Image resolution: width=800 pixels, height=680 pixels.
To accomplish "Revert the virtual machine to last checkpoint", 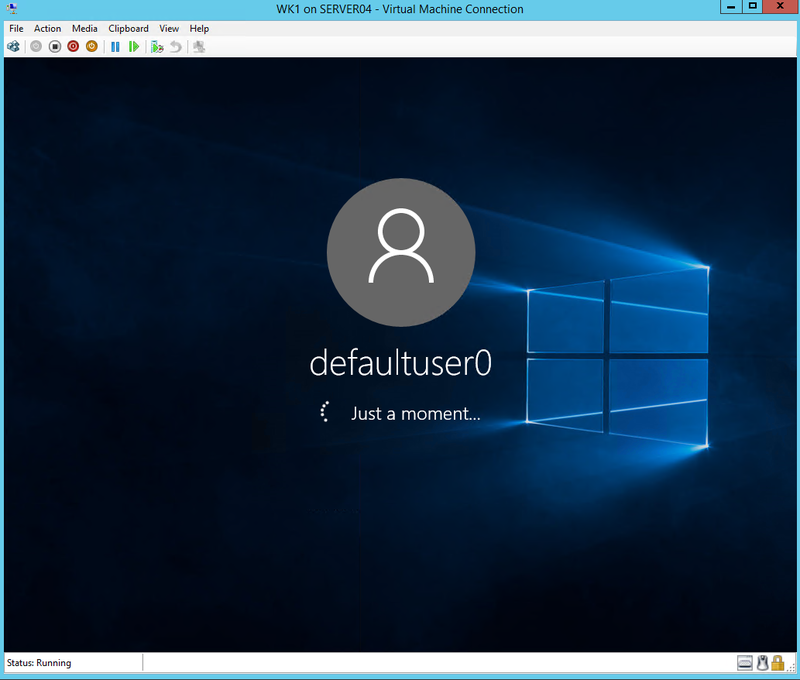I will (x=176, y=46).
